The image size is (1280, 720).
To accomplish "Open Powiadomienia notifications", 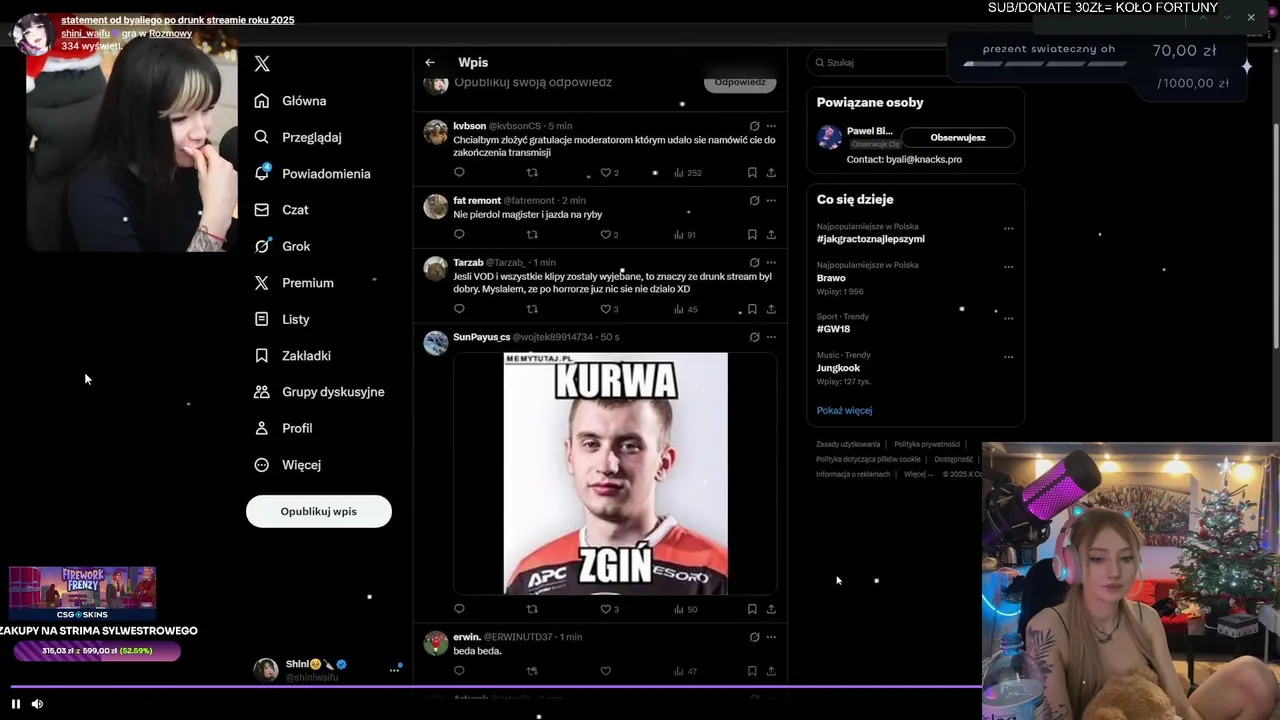I will pos(312,173).
